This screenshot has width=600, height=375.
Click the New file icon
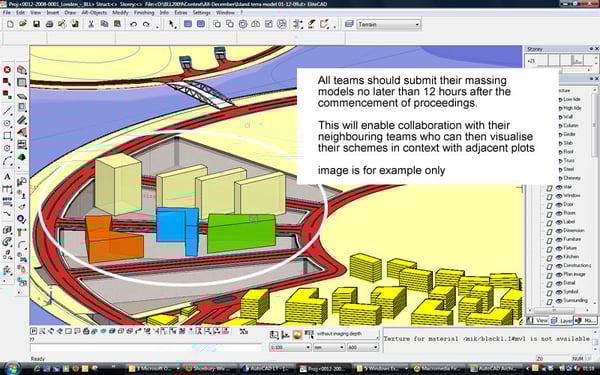click(x=10, y=24)
